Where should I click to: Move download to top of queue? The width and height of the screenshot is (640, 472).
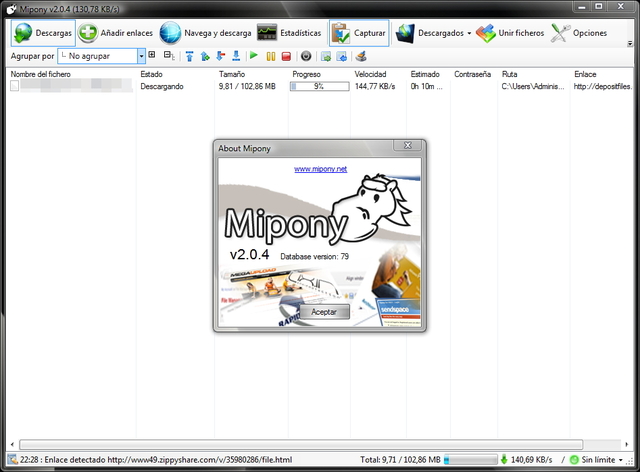(189, 56)
